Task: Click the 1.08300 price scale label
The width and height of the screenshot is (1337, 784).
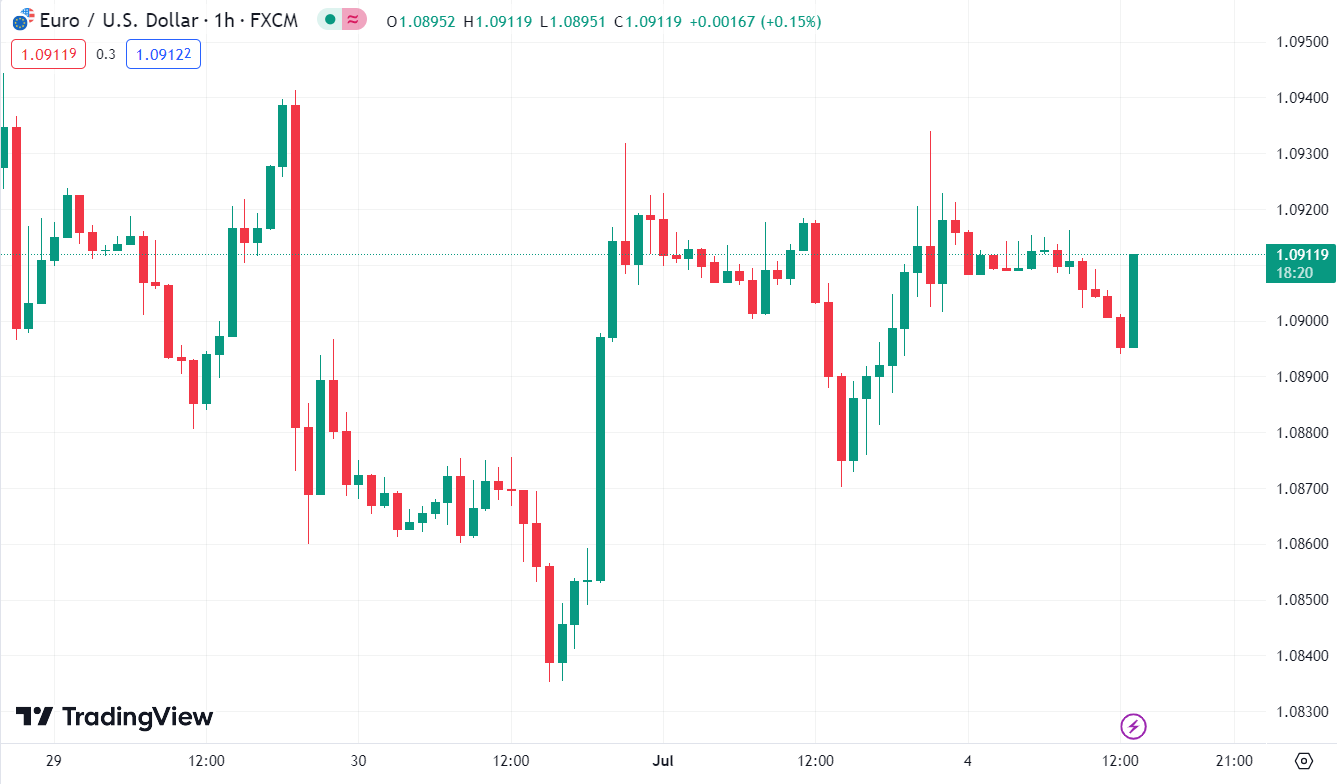Action: [1302, 711]
